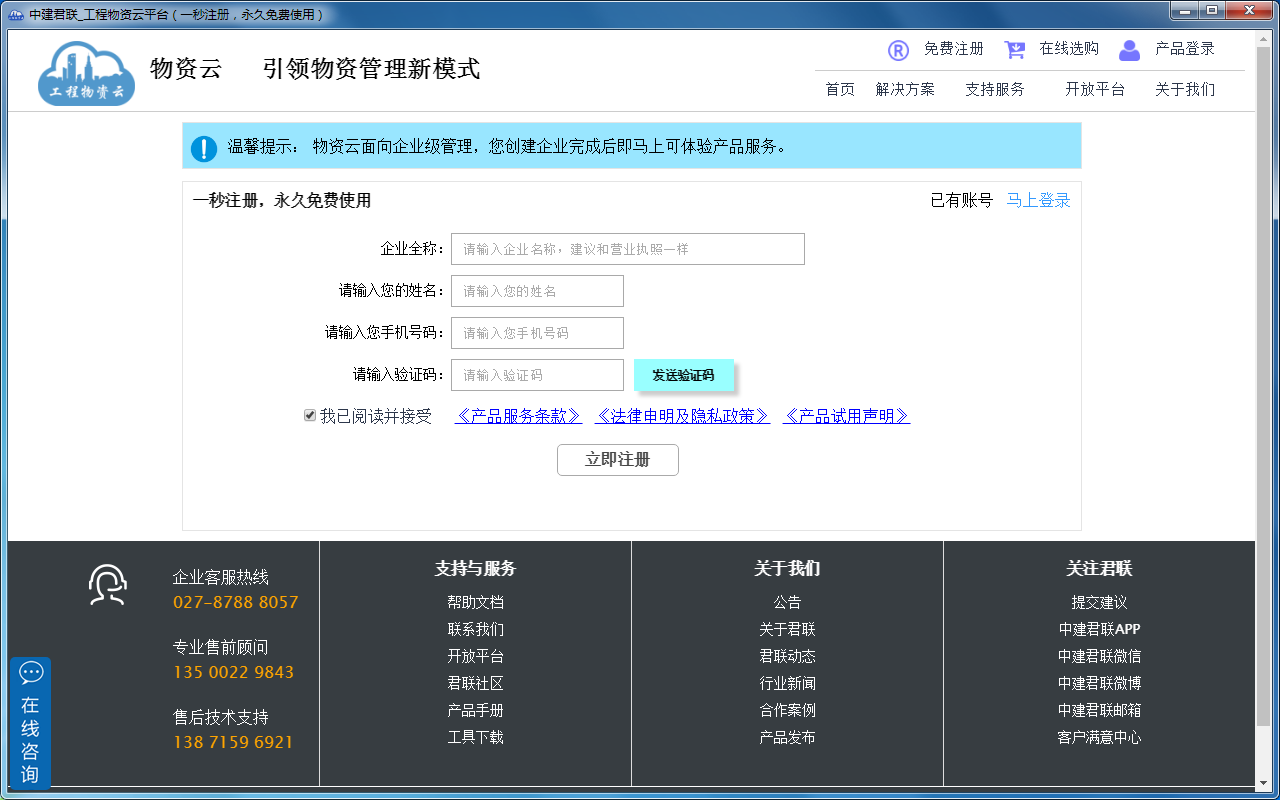Click 马上登录 for existing accounts
Image resolution: width=1280 pixels, height=800 pixels.
(1038, 200)
